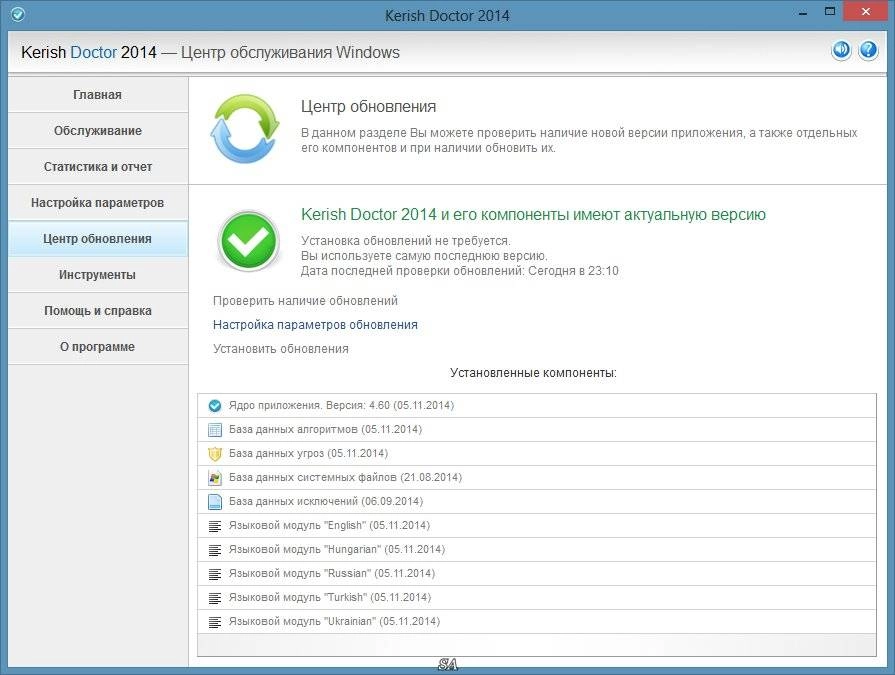
Task: Click the green-blue update arrows icon
Action: 244,129
